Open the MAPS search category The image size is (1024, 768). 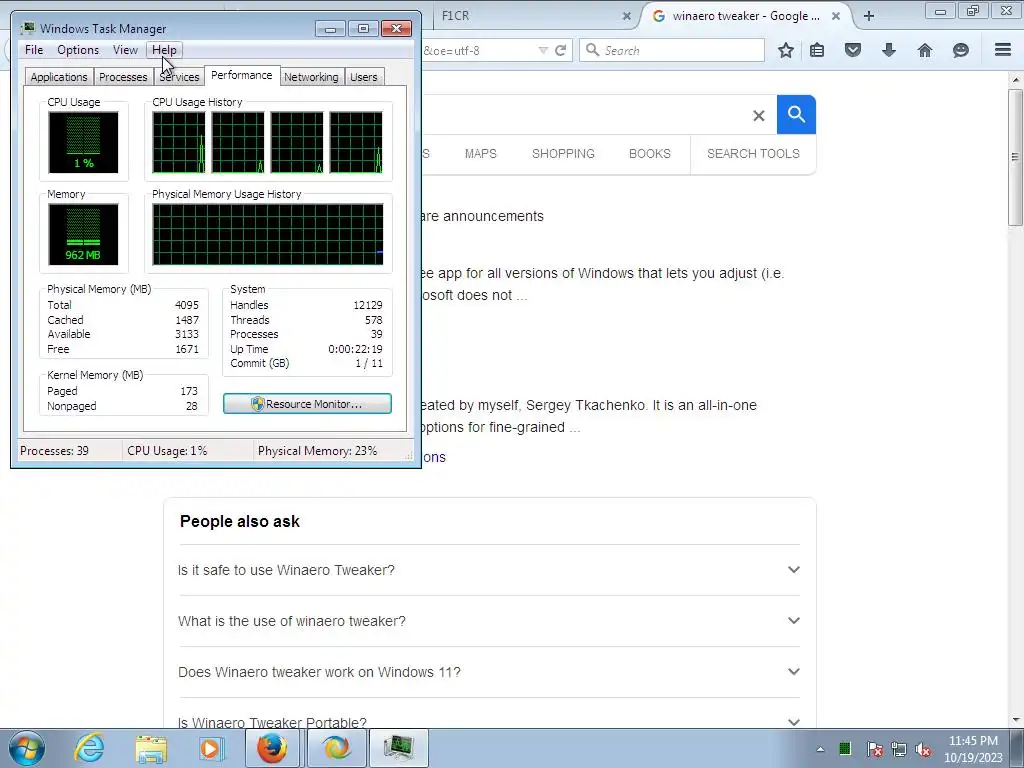pos(481,153)
